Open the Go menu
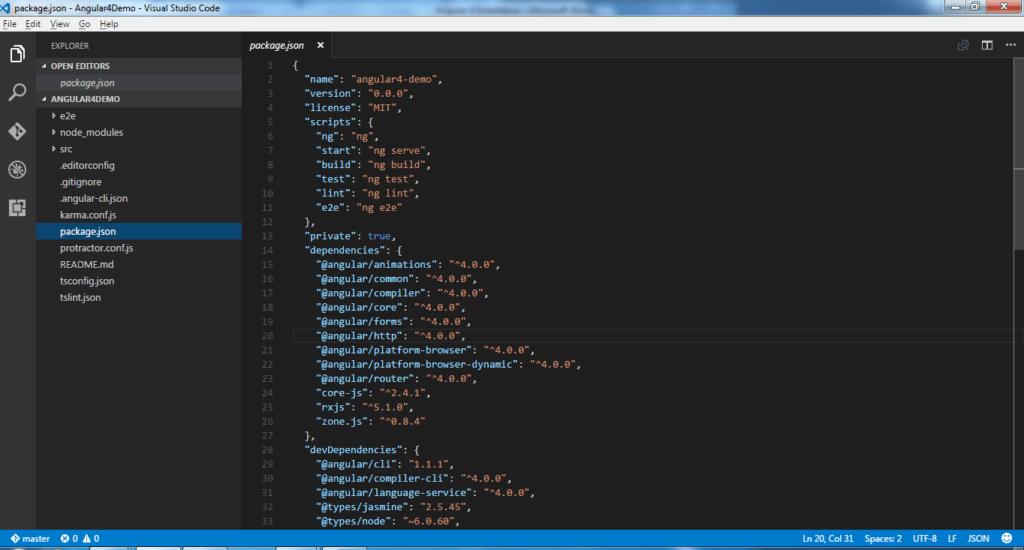The width and height of the screenshot is (1024, 550). 84,23
